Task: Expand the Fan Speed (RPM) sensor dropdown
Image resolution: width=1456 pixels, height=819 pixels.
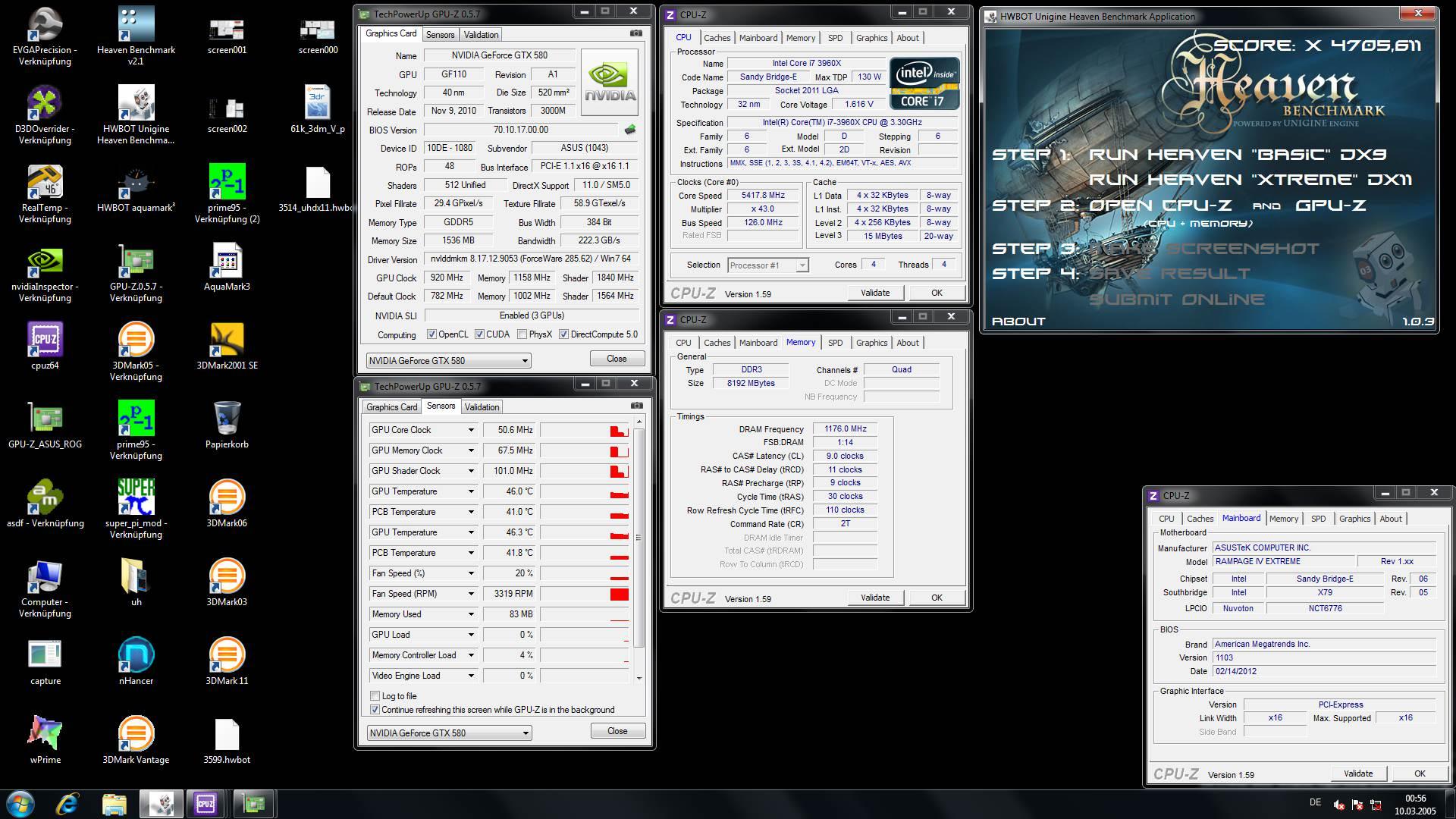Action: click(470, 594)
